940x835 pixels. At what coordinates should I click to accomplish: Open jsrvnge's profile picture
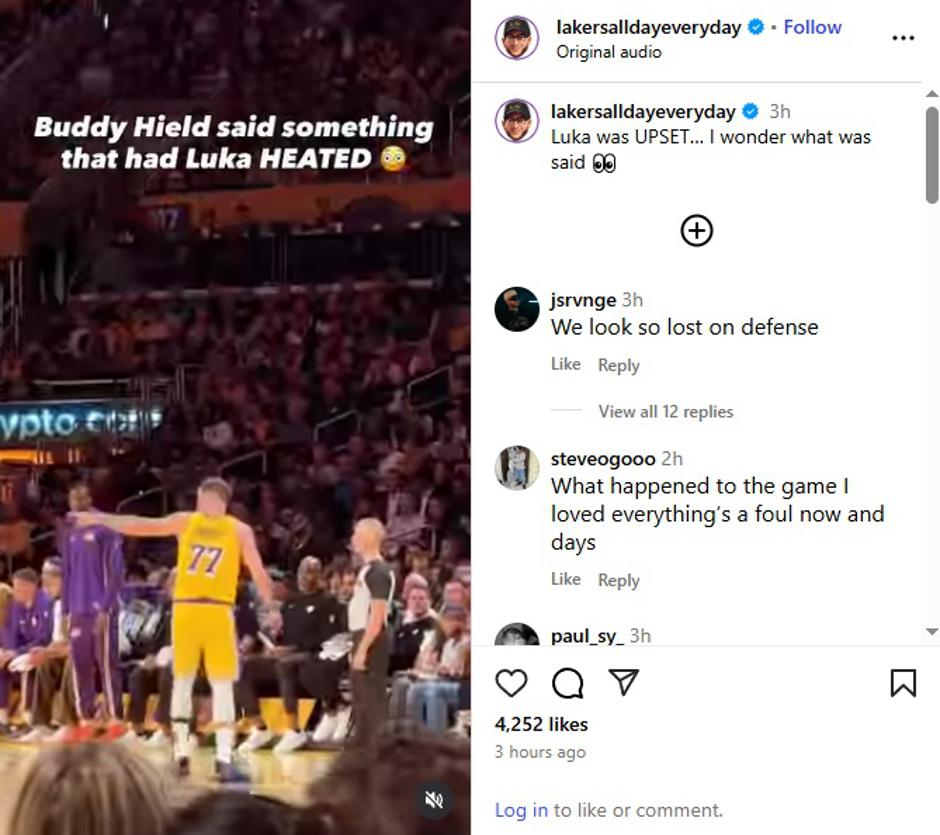[x=517, y=309]
